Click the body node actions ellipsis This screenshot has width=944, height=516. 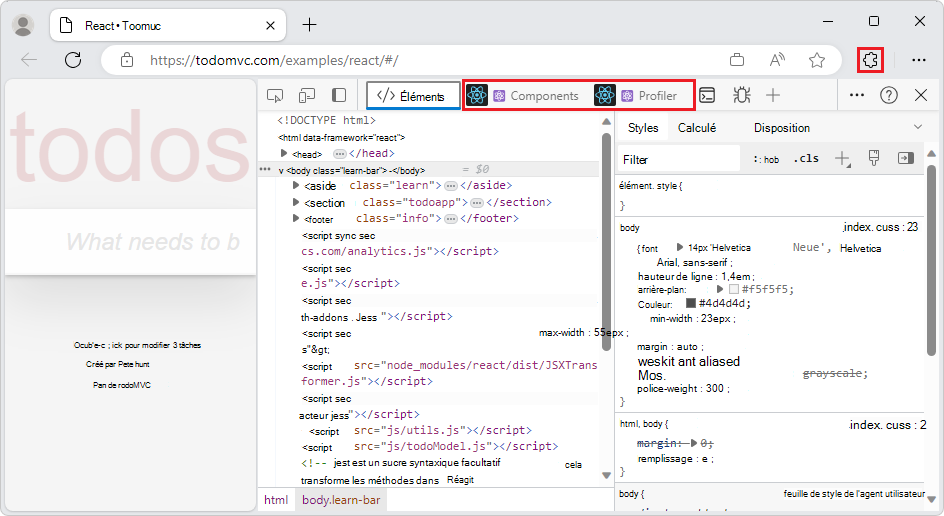click(265, 170)
